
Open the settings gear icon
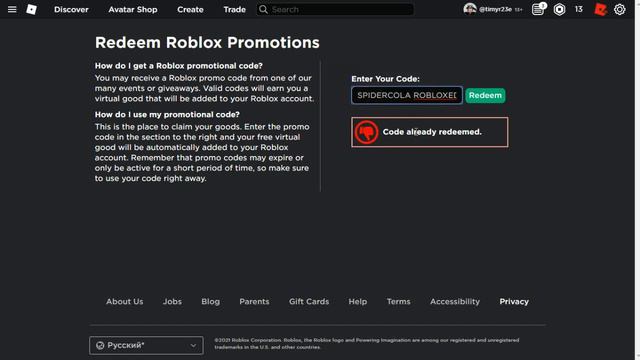coord(620,9)
